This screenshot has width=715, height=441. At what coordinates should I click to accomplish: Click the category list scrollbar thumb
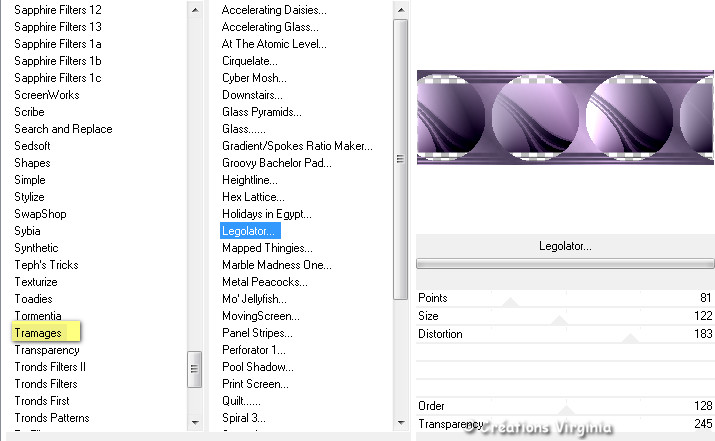pyautogui.click(x=195, y=369)
